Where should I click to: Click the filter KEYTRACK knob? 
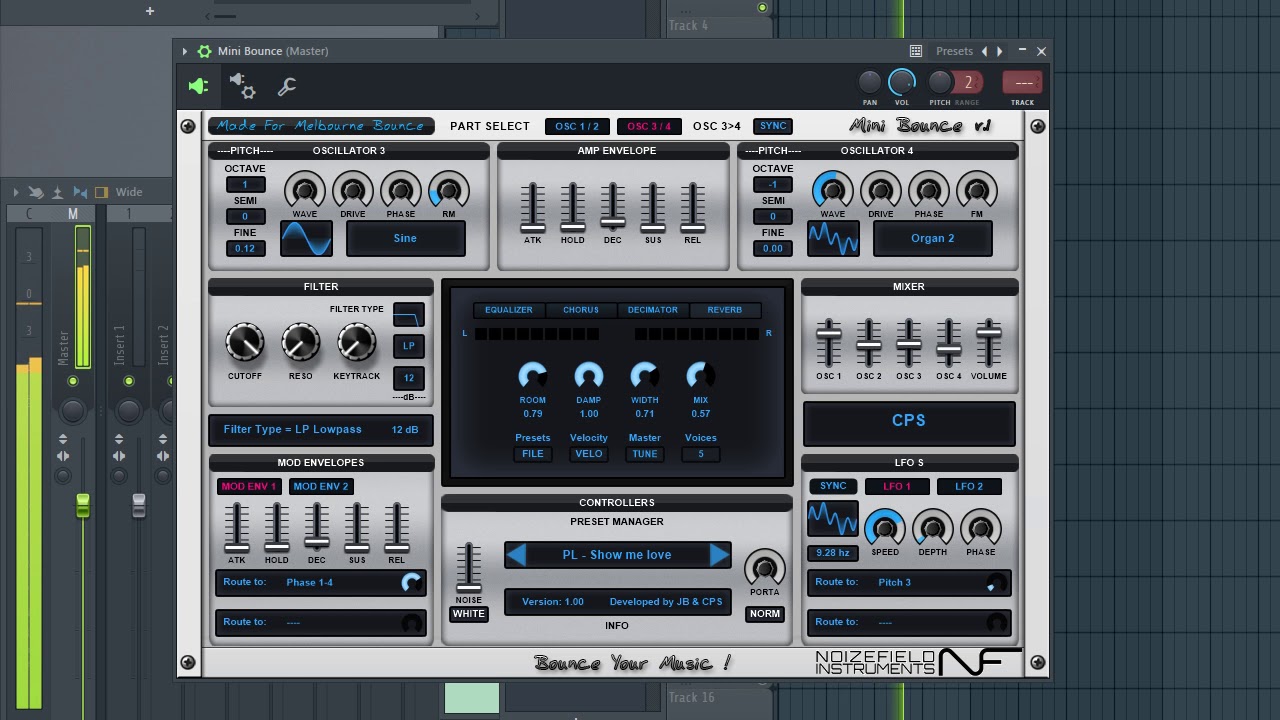[357, 344]
